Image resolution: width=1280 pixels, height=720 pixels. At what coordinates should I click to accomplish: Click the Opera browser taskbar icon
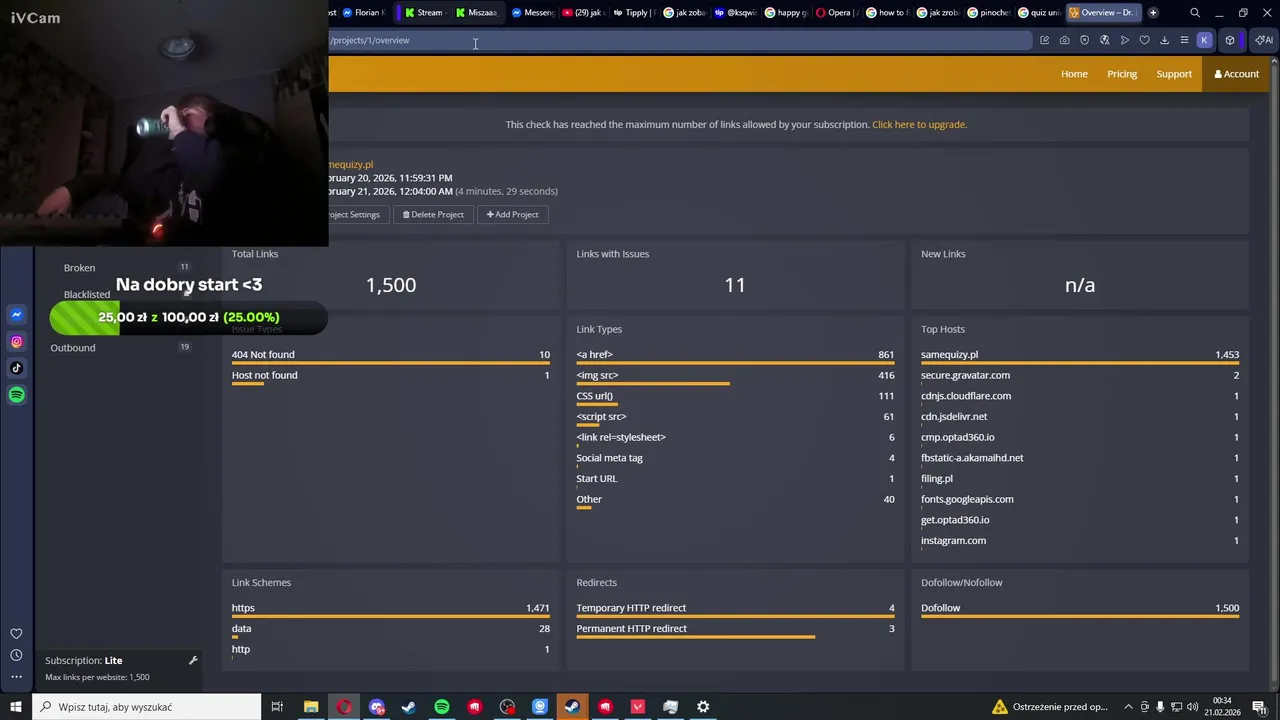pyautogui.click(x=344, y=707)
